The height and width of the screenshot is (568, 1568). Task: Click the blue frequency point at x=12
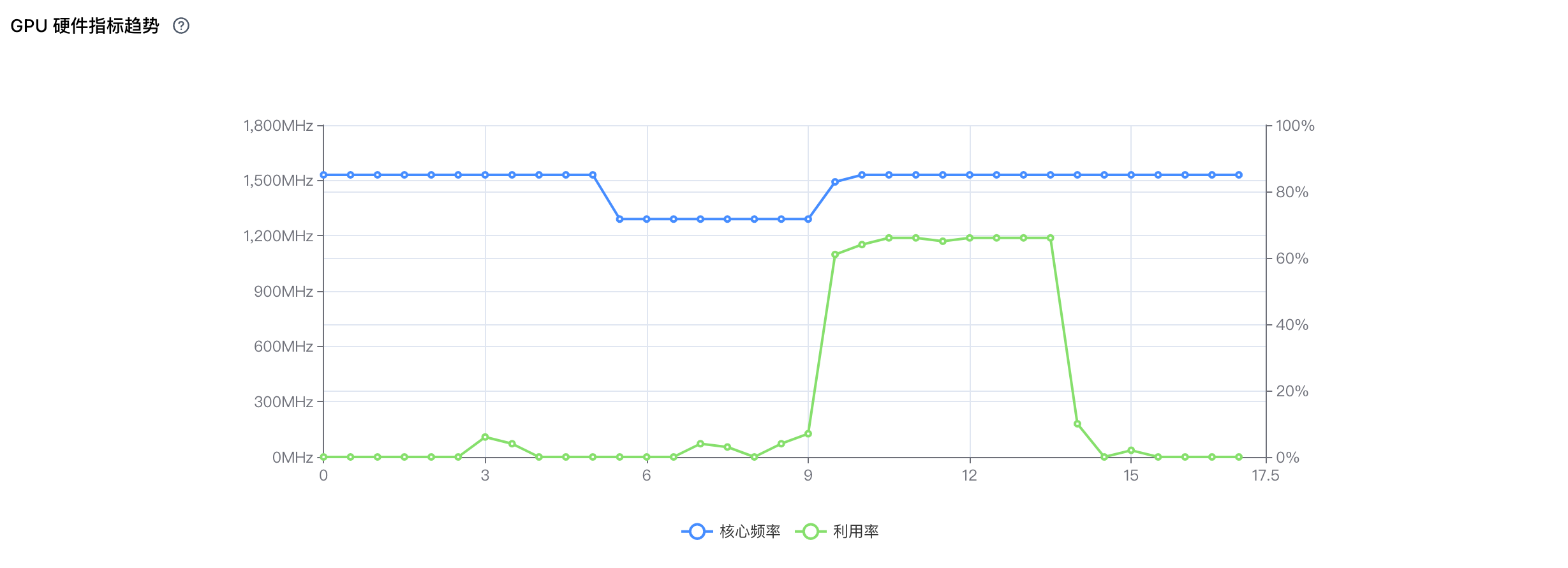coord(970,175)
